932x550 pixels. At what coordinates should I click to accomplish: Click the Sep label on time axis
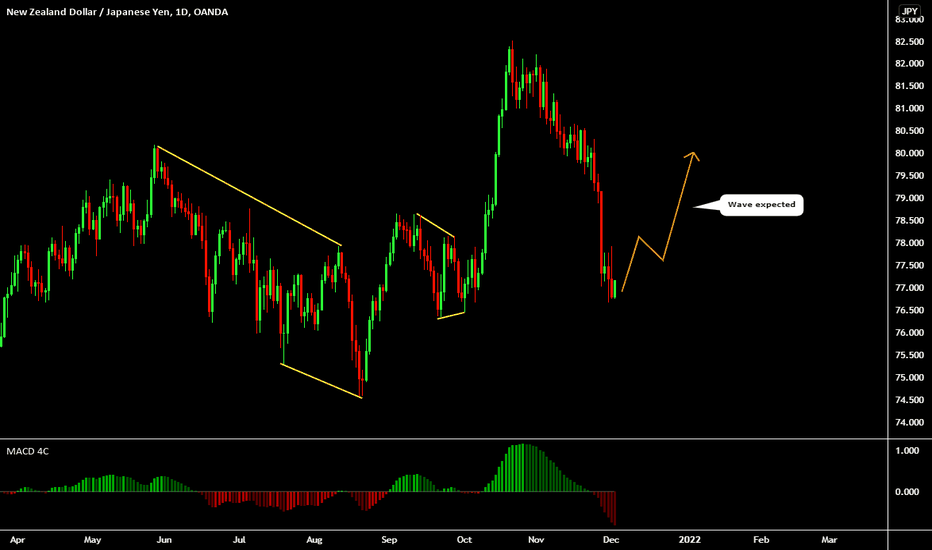pyautogui.click(x=389, y=540)
